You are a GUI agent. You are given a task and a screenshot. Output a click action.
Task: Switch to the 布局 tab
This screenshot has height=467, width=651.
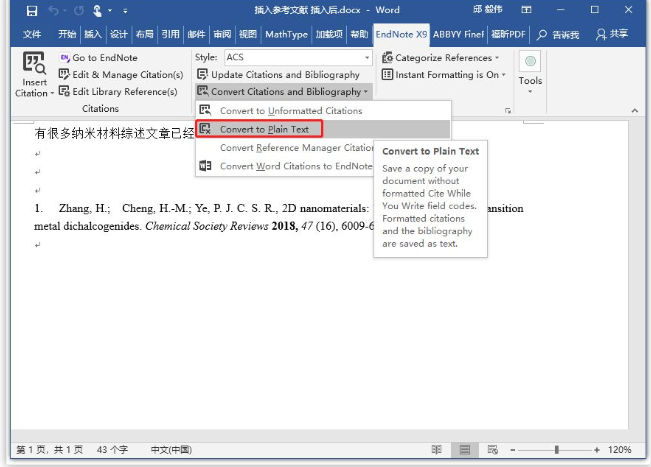coord(144,34)
